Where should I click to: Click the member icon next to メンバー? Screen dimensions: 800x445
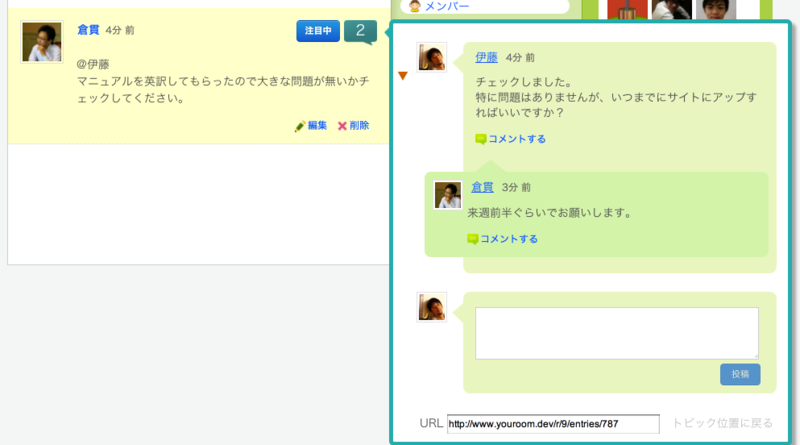click(415, 6)
